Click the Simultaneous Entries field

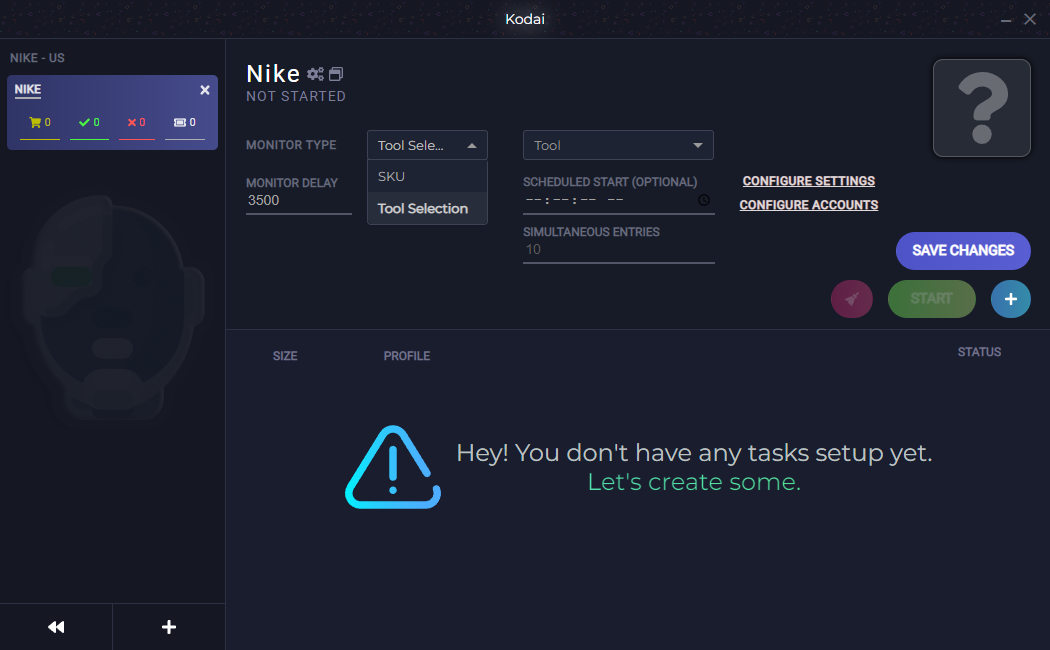point(618,250)
